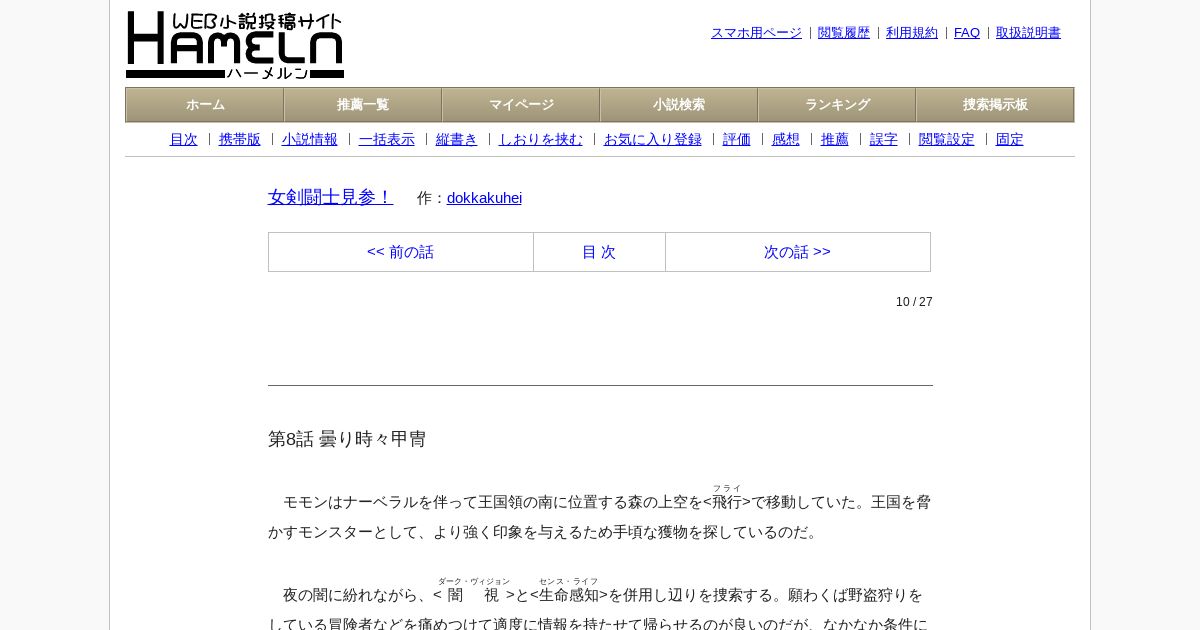Switch to 縦書き display

point(457,140)
